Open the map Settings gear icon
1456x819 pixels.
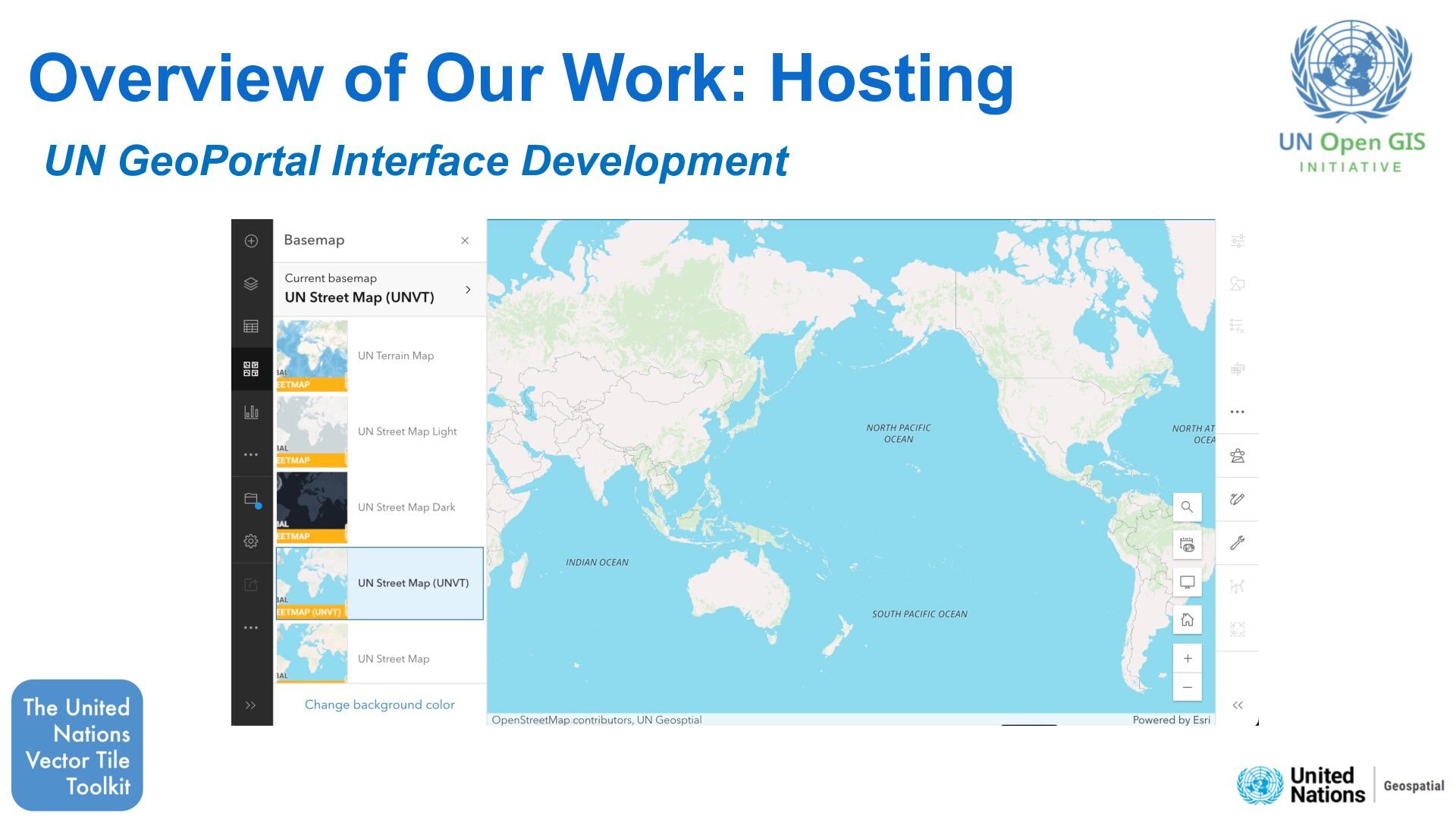tap(251, 541)
